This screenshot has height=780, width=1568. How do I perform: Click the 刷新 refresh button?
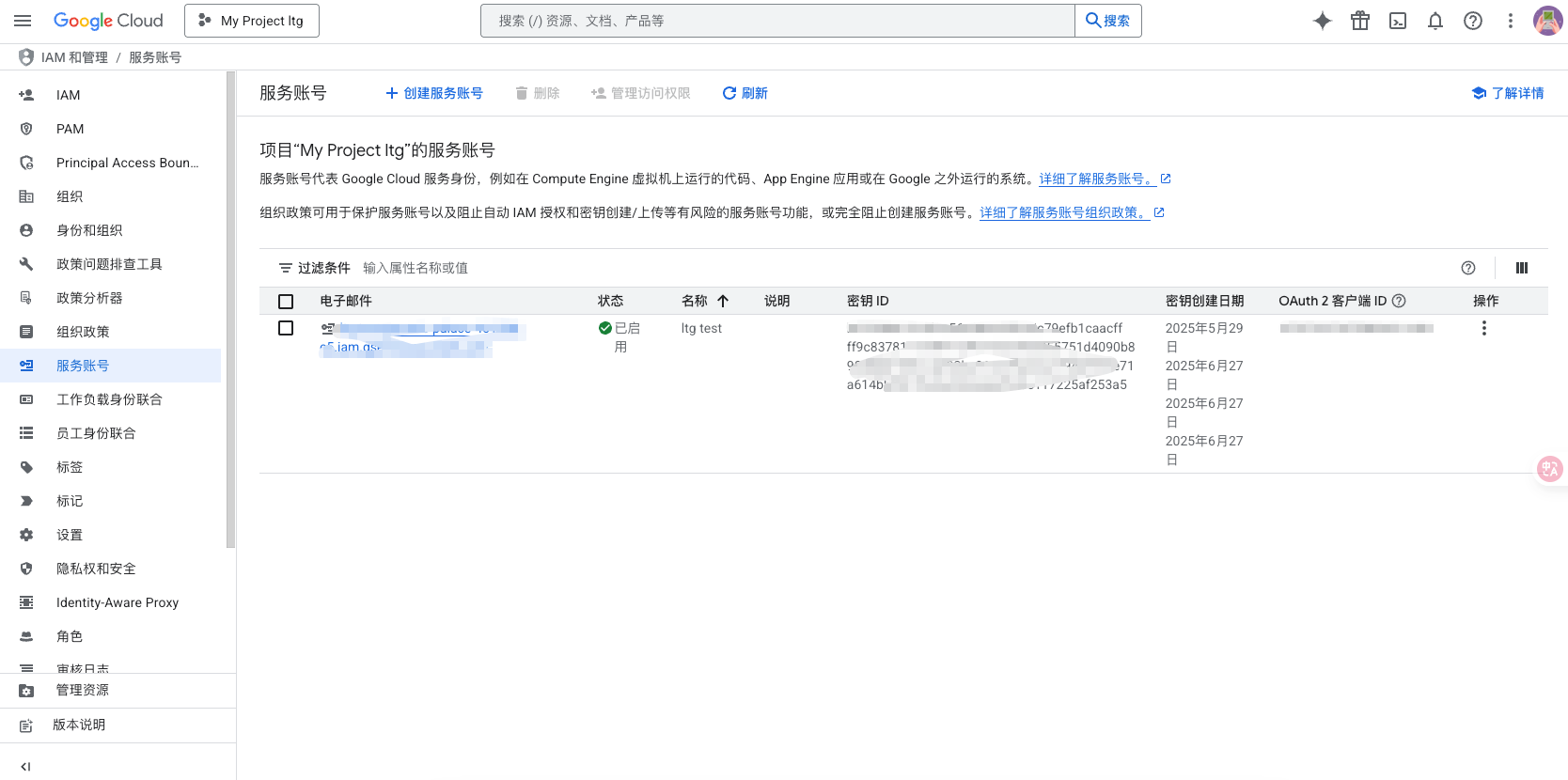click(x=745, y=93)
